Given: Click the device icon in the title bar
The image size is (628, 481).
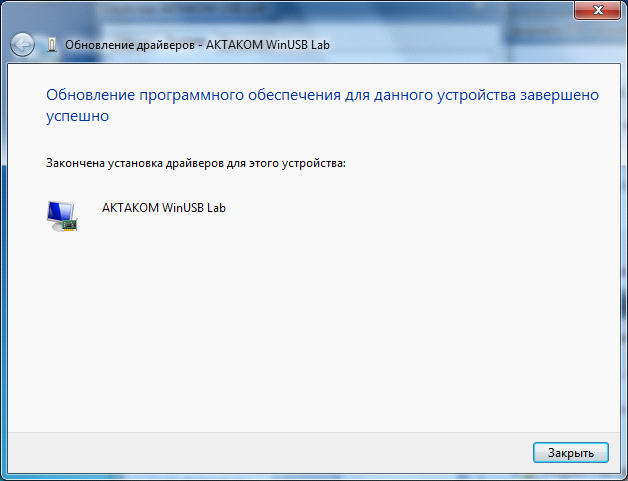Looking at the screenshot, I should tap(52, 44).
